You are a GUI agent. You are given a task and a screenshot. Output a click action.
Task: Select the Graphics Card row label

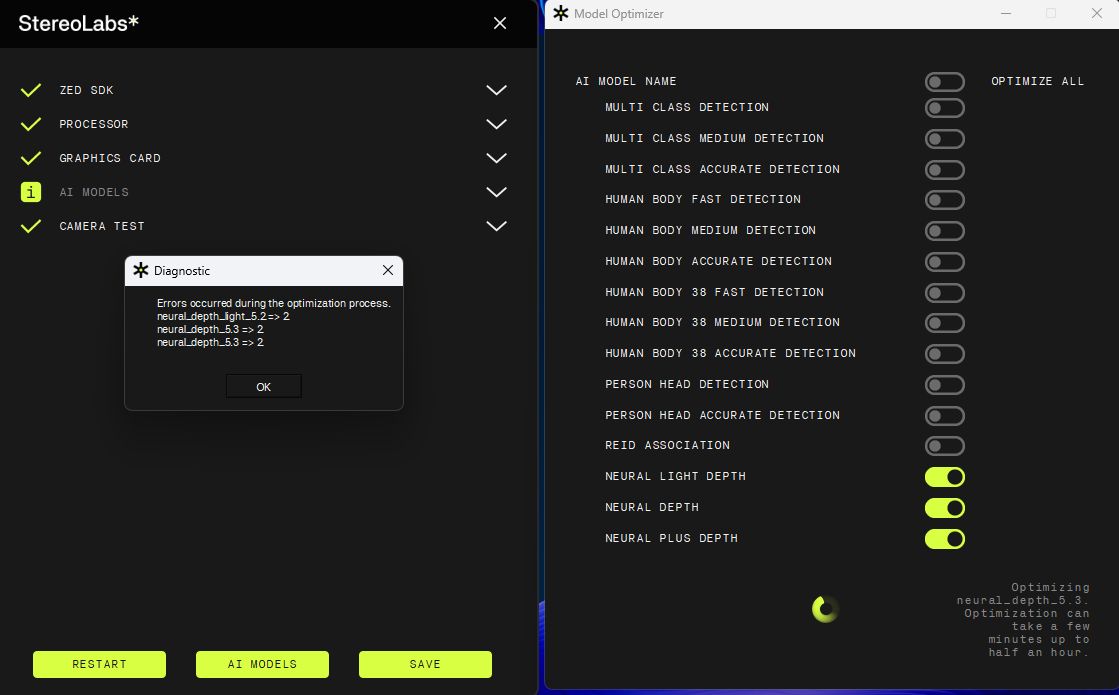click(x=110, y=158)
